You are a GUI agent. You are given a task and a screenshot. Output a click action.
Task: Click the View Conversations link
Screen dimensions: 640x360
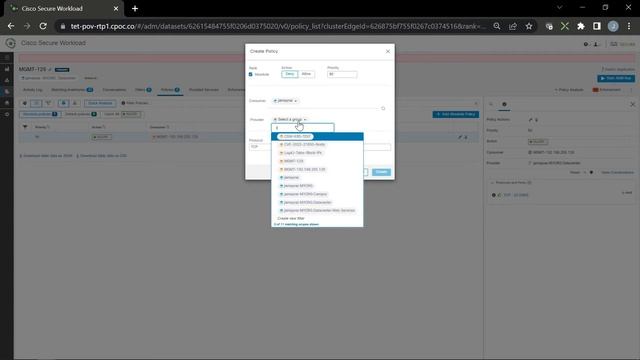click(617, 172)
